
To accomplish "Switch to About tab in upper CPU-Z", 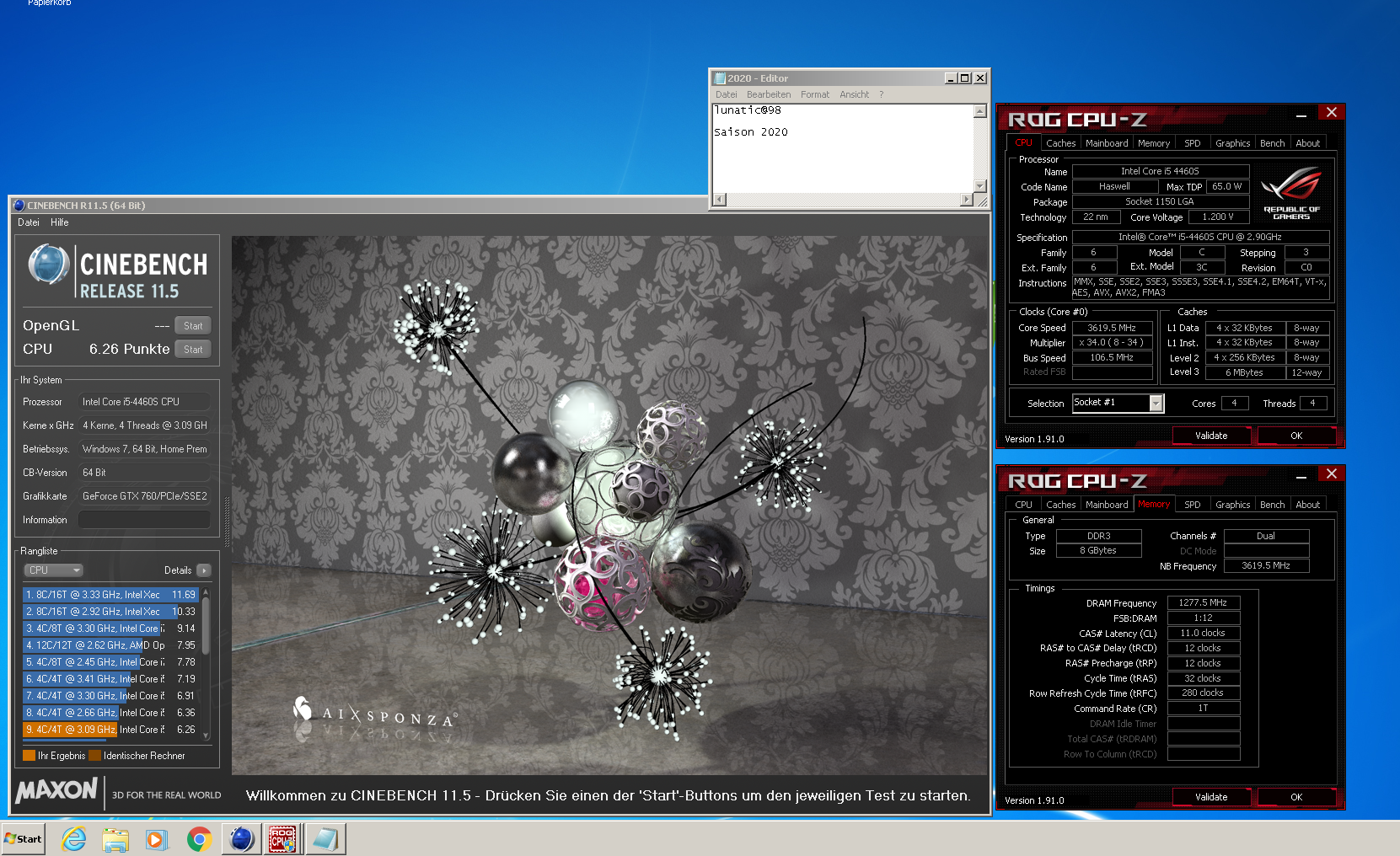I will pos(1307,143).
